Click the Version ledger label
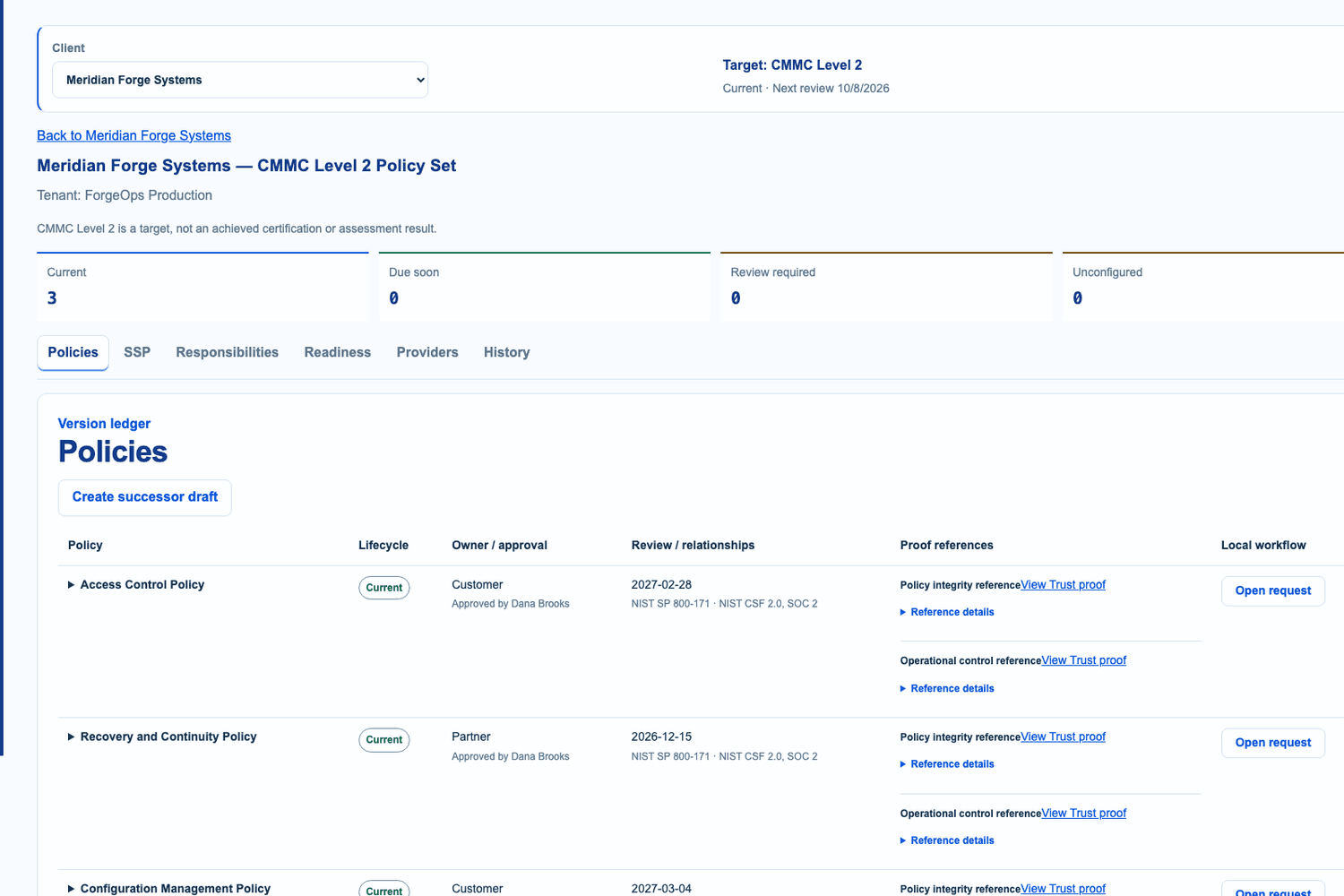1344x896 pixels. pos(104,424)
